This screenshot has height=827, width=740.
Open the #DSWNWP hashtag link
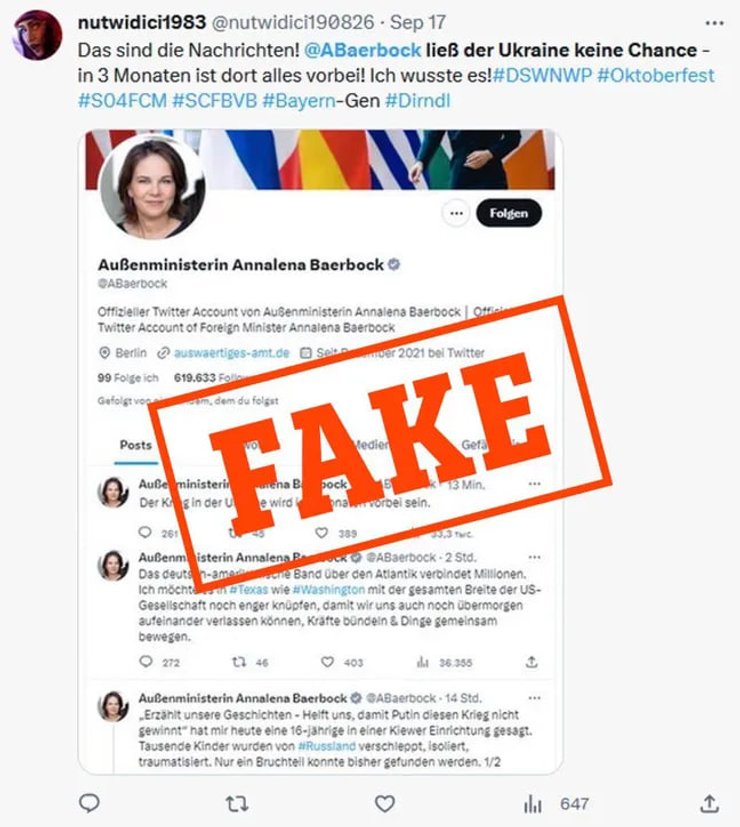(542, 75)
